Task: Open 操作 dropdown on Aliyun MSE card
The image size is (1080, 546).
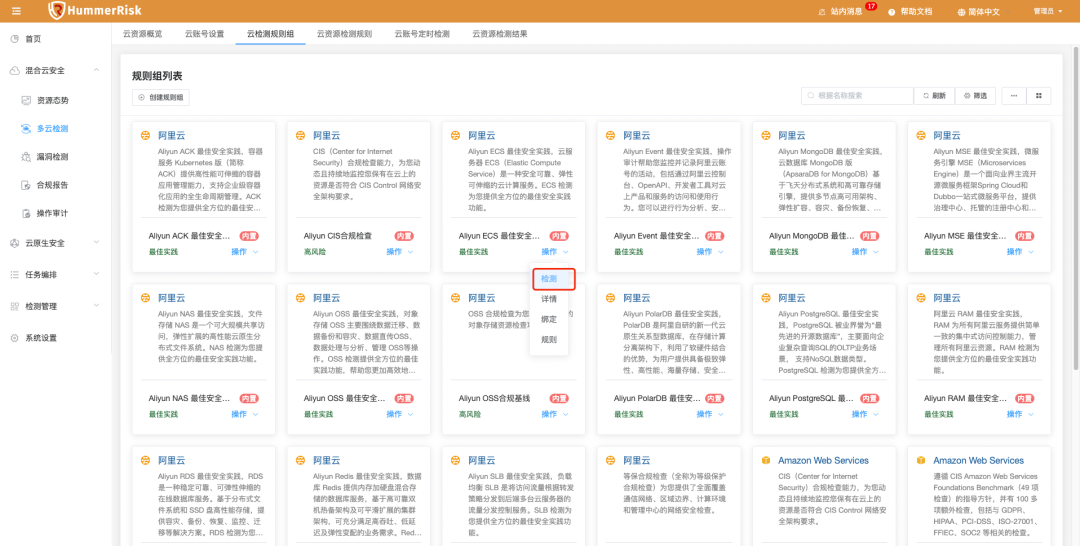Action: pos(1020,252)
